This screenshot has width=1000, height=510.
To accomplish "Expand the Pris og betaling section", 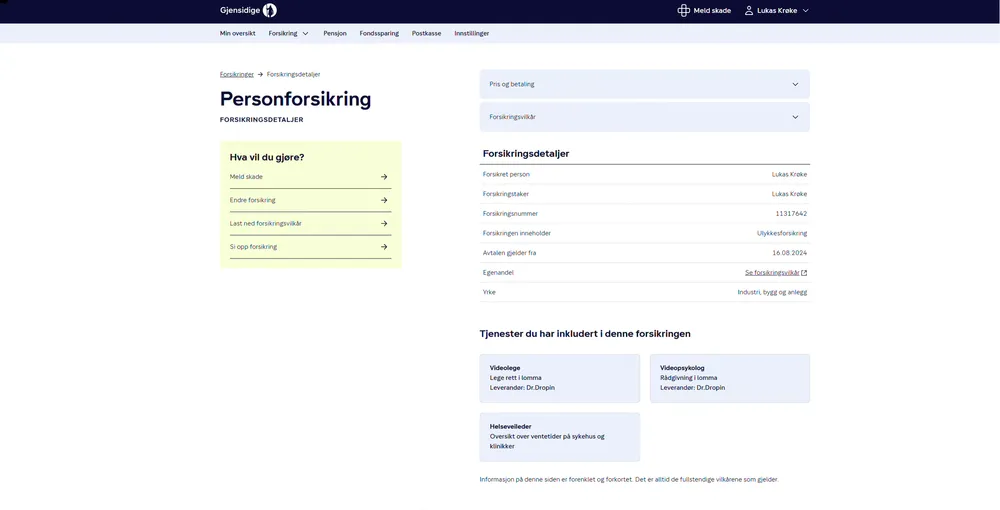I will [644, 85].
